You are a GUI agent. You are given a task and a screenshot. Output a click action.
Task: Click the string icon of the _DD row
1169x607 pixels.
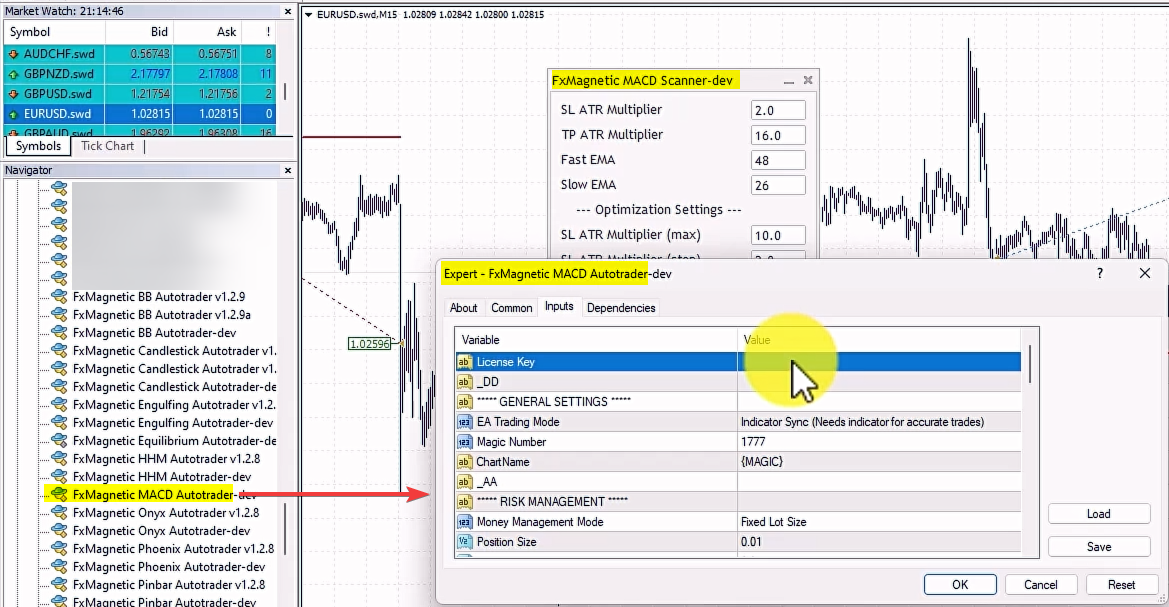tap(464, 382)
